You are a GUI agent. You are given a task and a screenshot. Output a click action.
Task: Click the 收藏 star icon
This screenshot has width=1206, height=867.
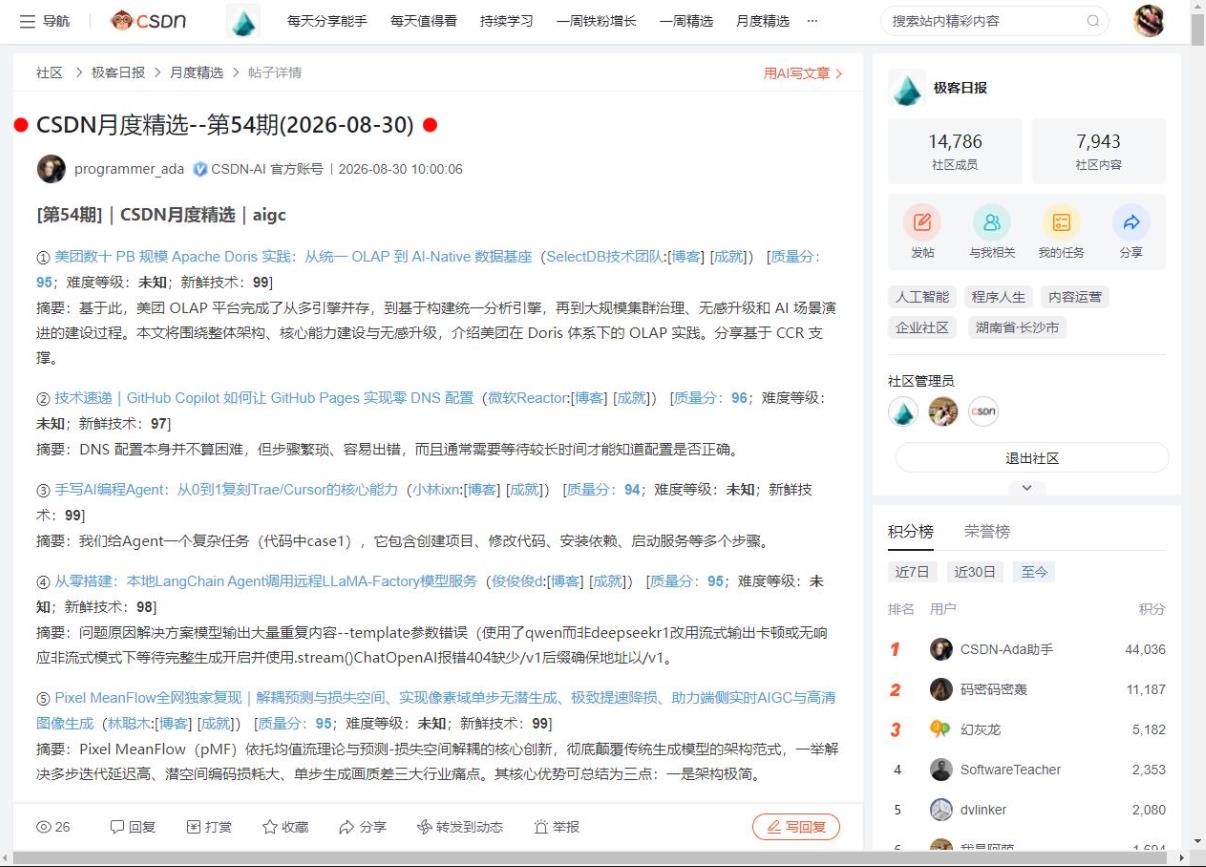click(x=270, y=827)
